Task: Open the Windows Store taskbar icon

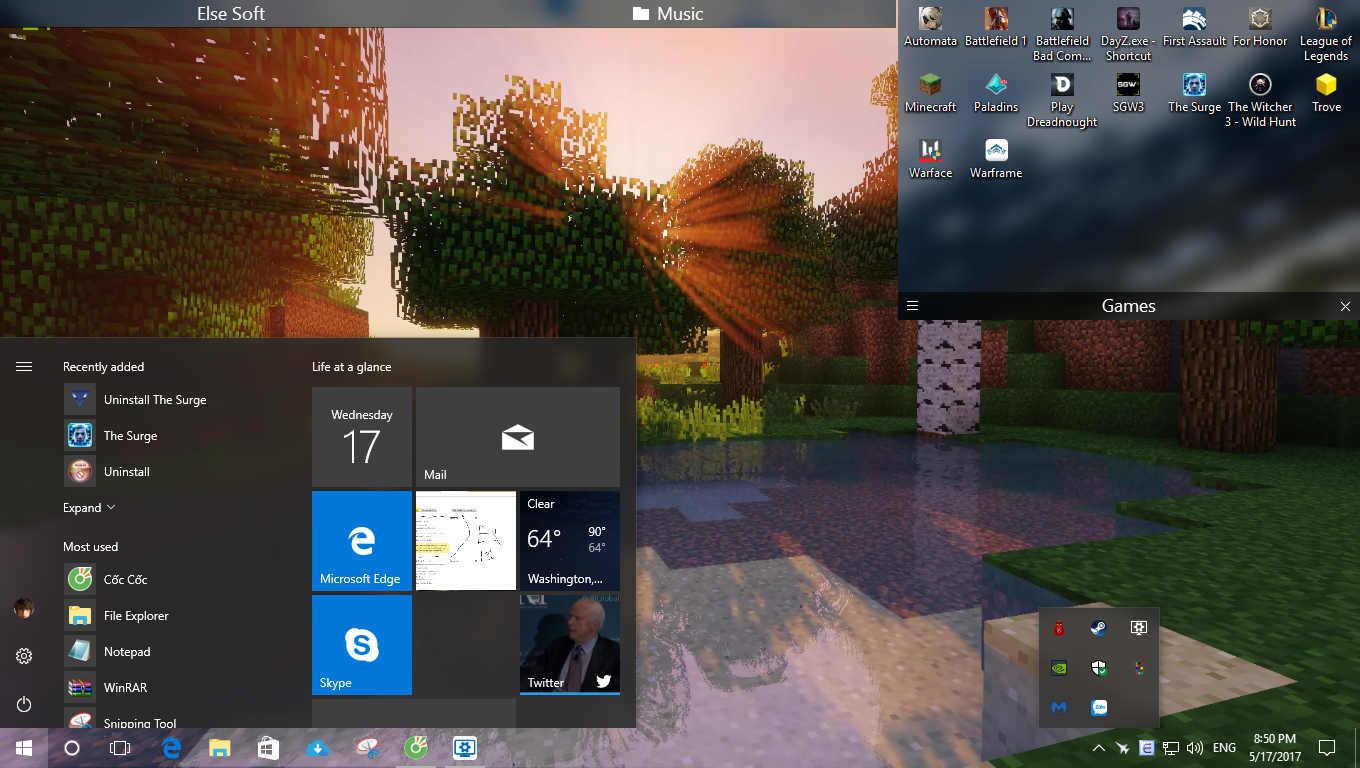Action: tap(268, 747)
